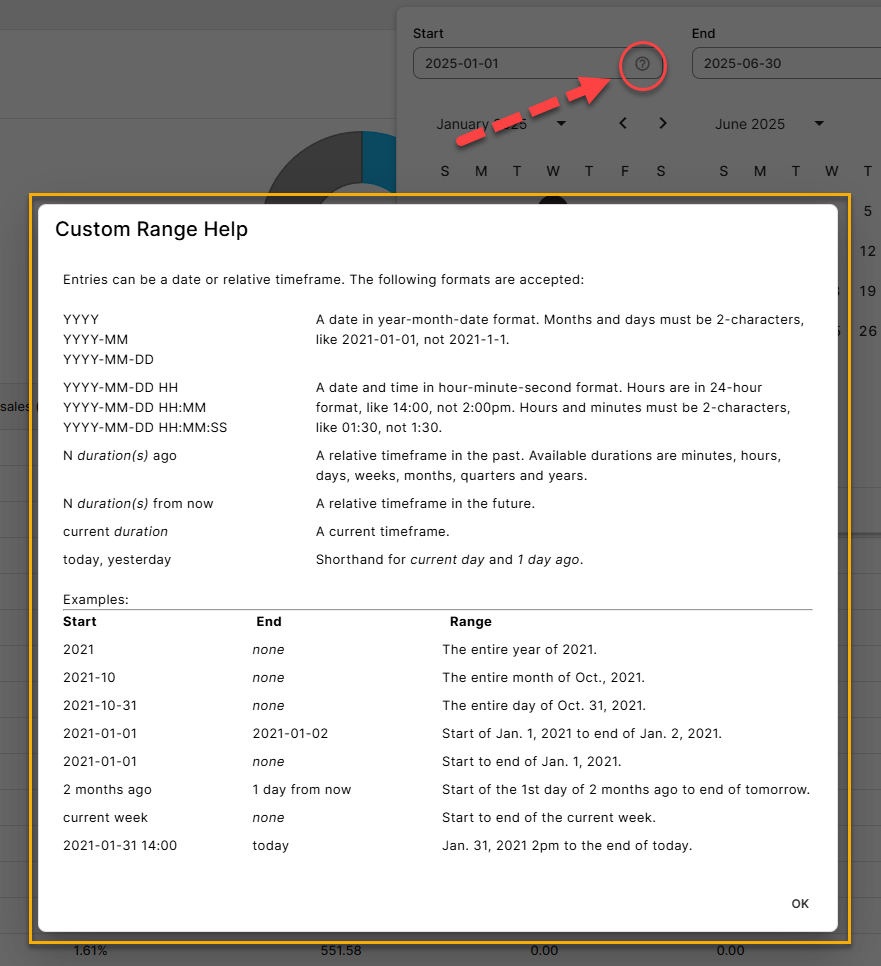Go to previous month with left chevron
This screenshot has width=881, height=966.
pos(623,123)
